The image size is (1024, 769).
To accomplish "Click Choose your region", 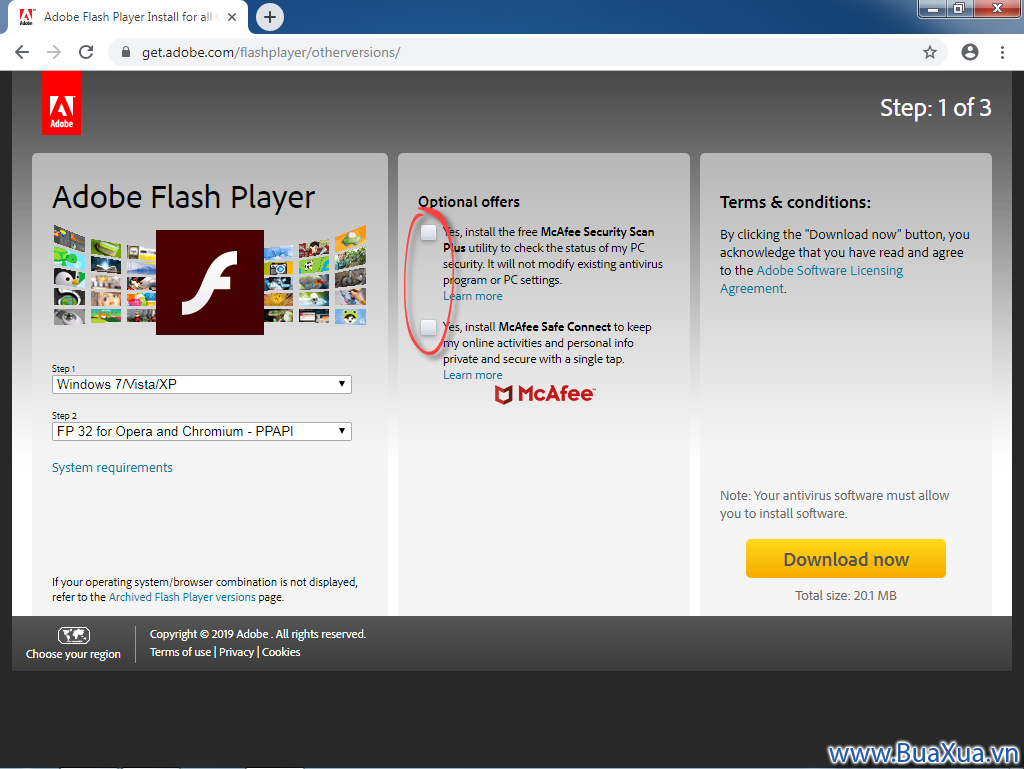I will click(73, 654).
